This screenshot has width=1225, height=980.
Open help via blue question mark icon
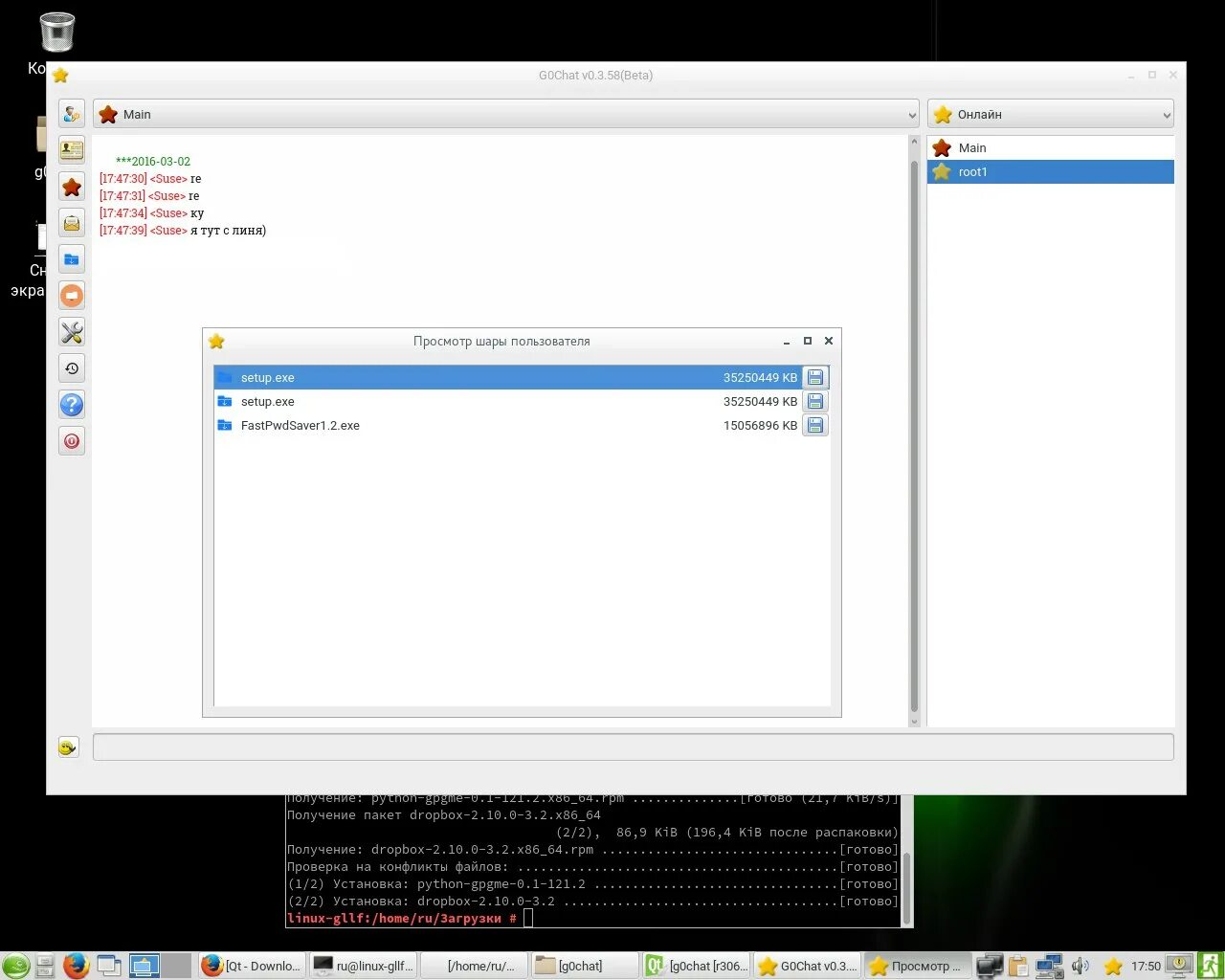72,405
